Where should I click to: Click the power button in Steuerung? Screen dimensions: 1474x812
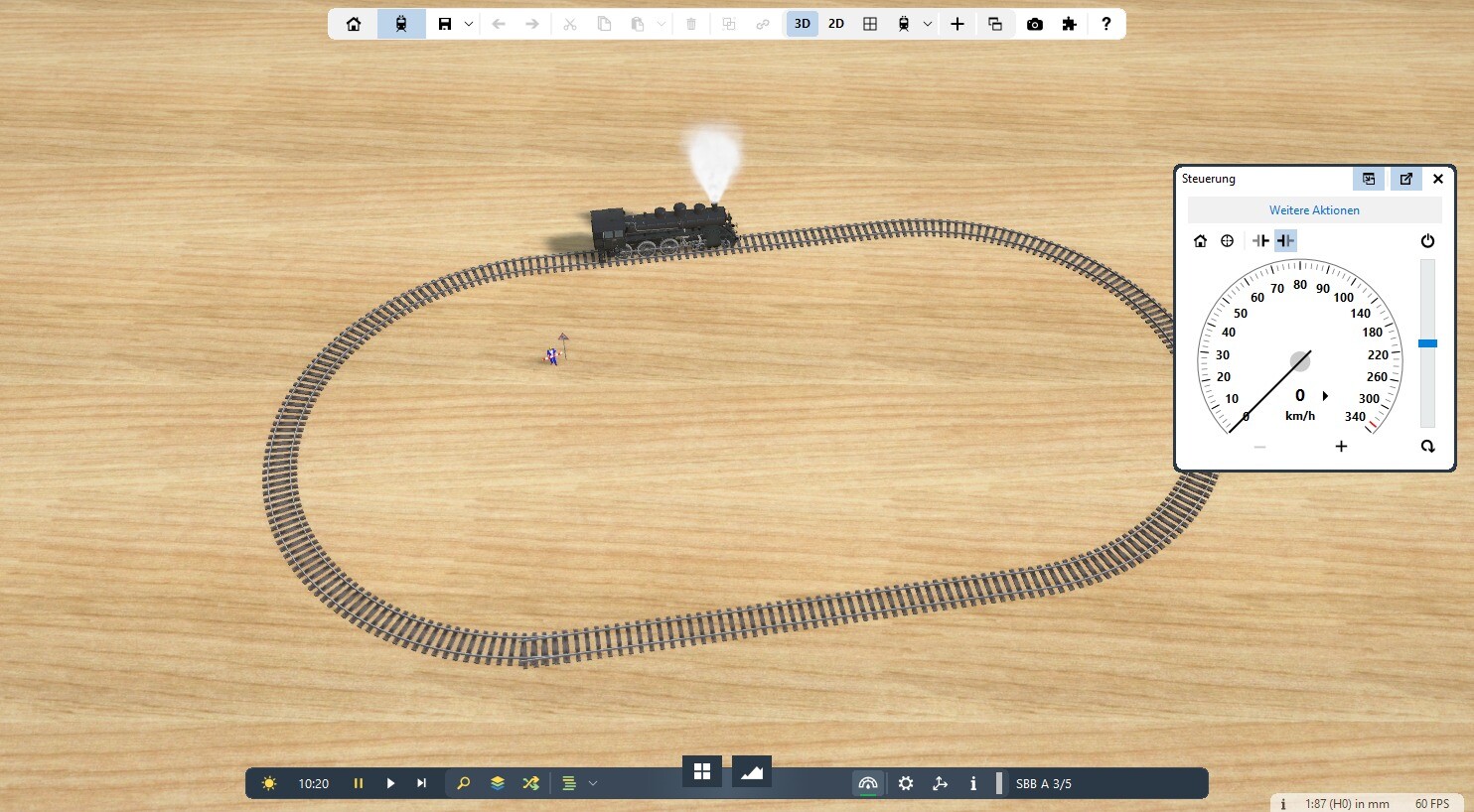click(1428, 240)
